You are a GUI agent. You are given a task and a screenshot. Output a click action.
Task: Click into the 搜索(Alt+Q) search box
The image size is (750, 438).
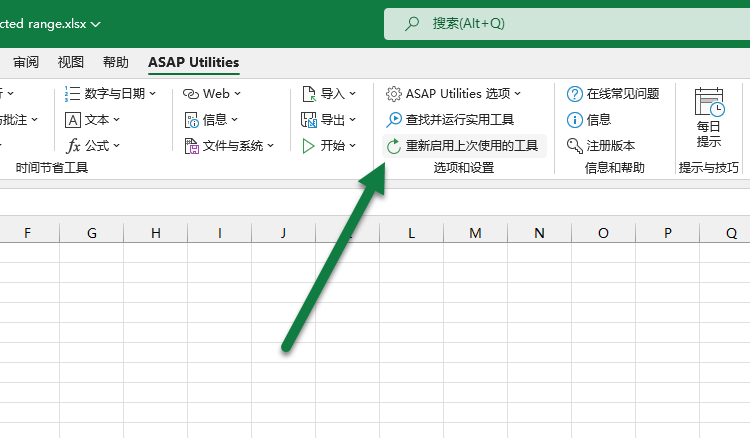click(x=567, y=24)
